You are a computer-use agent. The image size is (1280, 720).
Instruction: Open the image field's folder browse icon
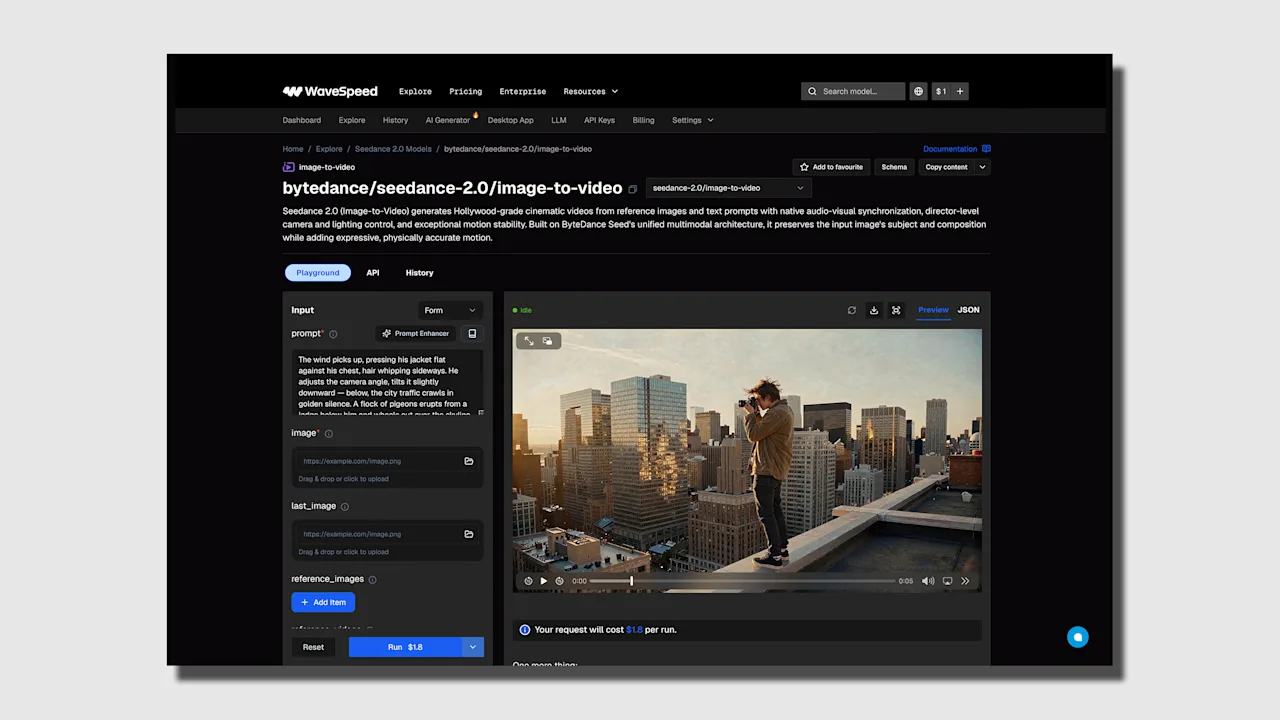coord(468,461)
